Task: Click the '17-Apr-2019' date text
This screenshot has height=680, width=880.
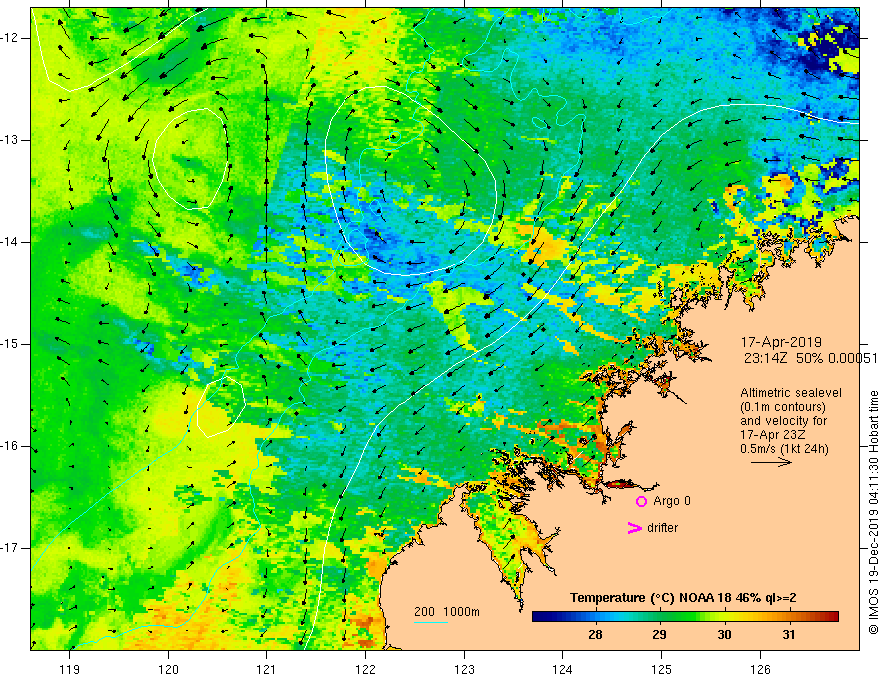Action: pos(781,342)
